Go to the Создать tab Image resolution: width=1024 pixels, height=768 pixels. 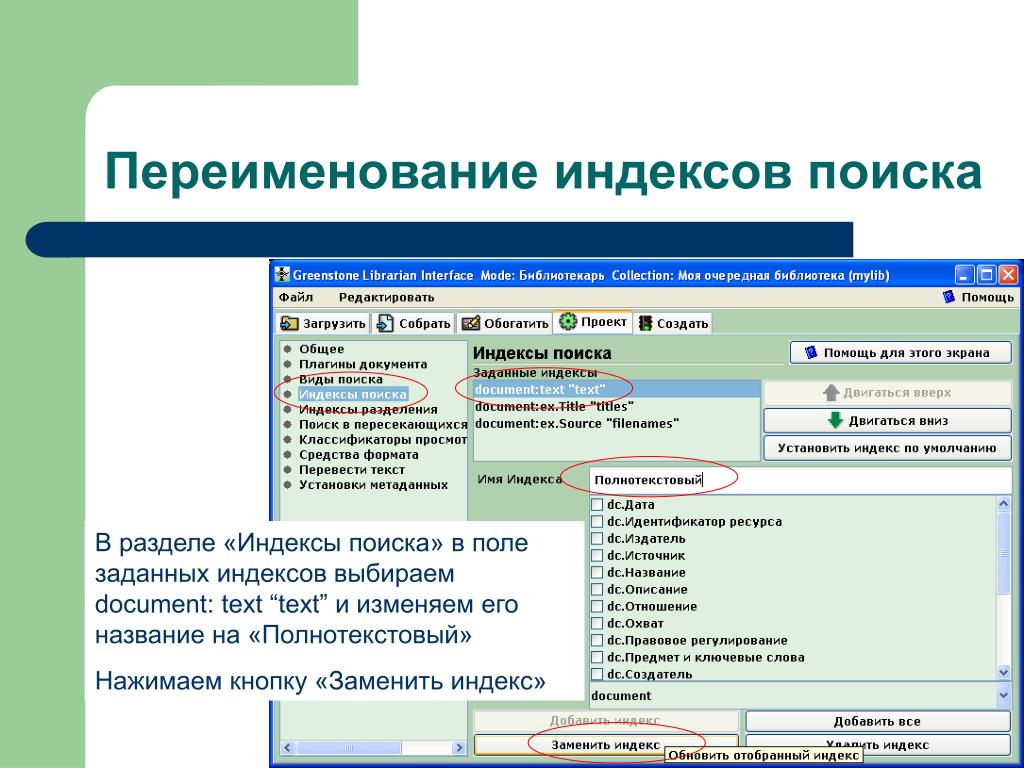coord(673,323)
